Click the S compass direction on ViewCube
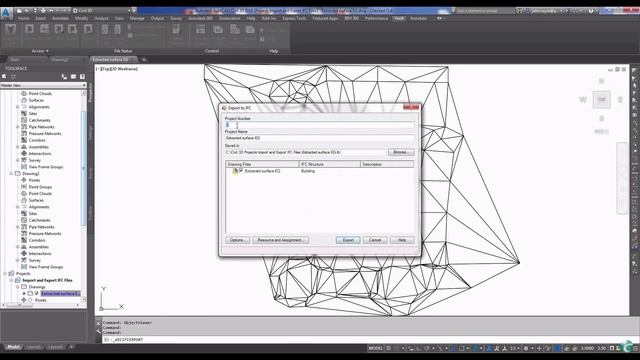 [601, 118]
